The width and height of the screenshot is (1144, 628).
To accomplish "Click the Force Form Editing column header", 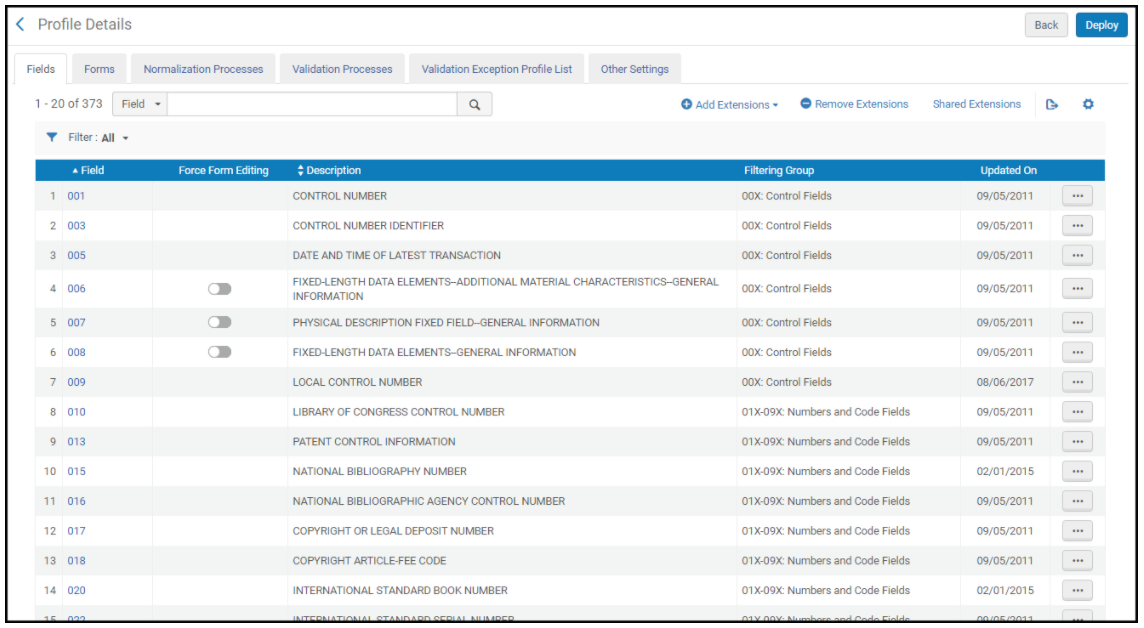I will 223,171.
